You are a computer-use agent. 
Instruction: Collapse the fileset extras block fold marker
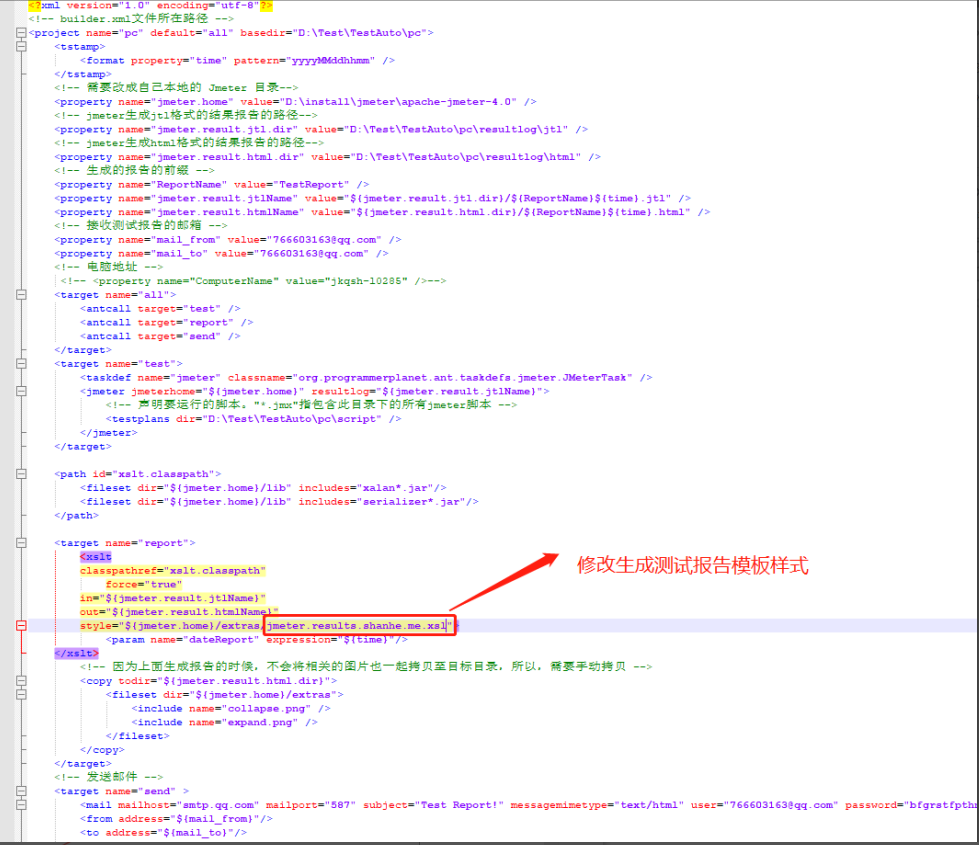coord(21,694)
